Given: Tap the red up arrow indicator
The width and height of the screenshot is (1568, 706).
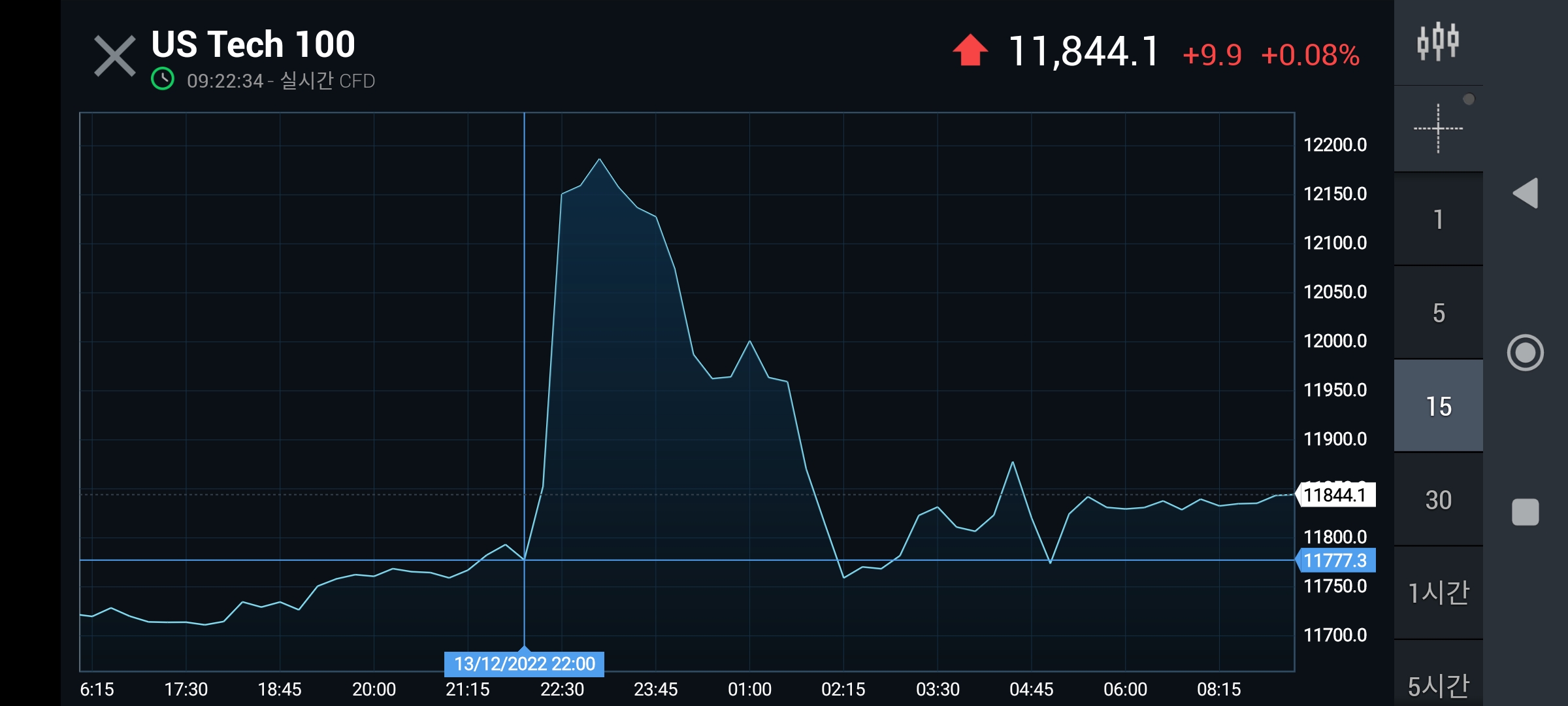Looking at the screenshot, I should [970, 51].
